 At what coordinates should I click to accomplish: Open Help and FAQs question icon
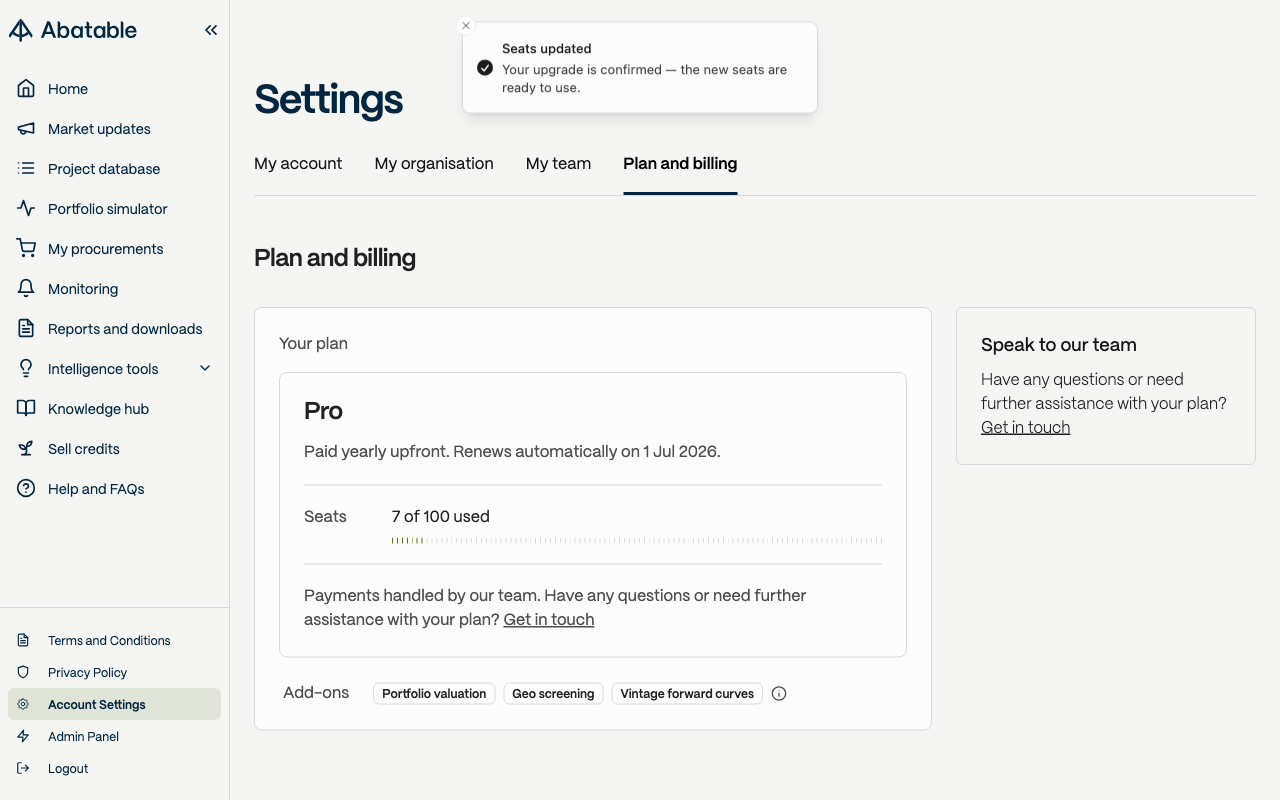tap(27, 489)
